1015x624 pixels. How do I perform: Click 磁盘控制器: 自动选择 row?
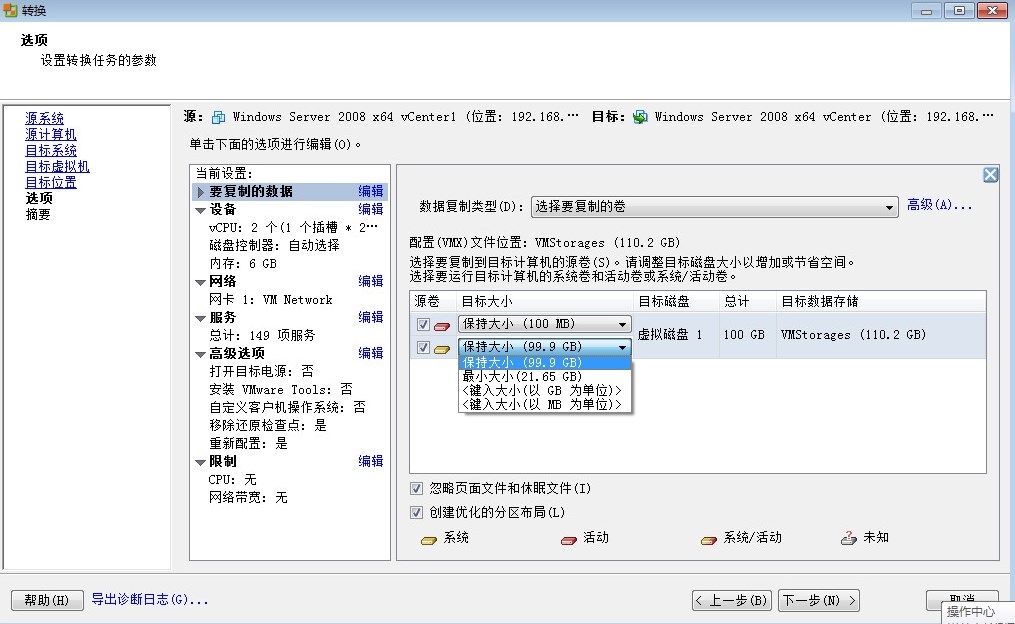tap(274, 245)
